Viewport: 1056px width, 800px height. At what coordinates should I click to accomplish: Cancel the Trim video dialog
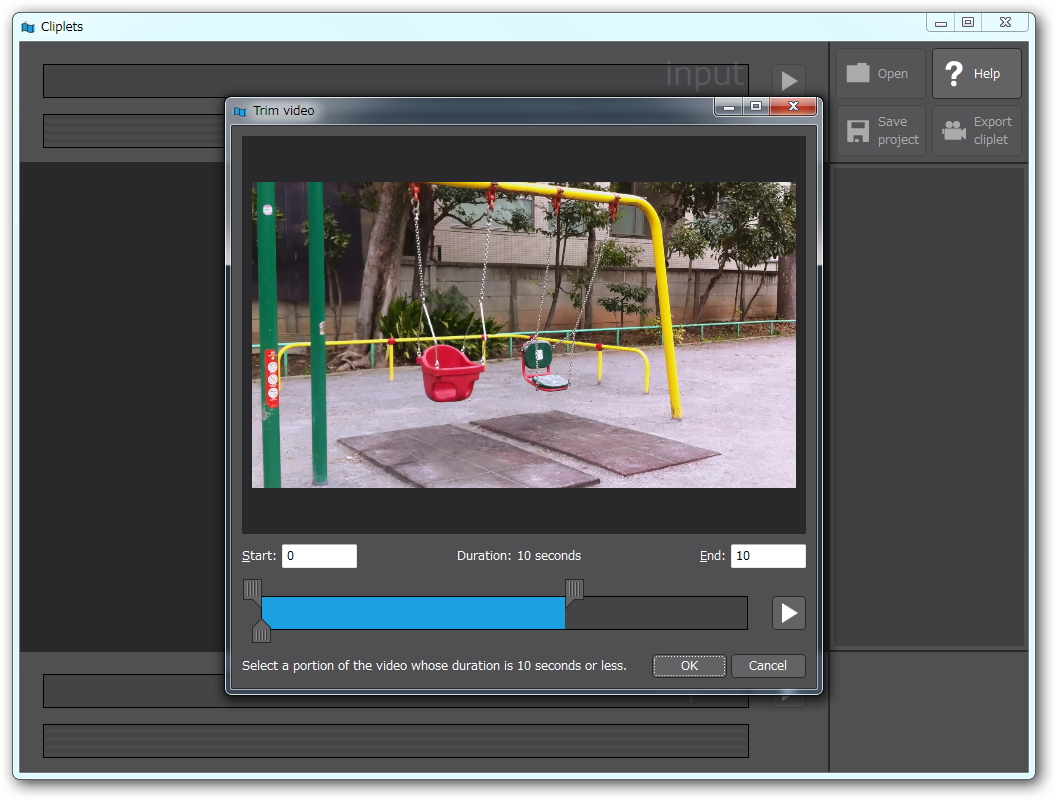768,666
